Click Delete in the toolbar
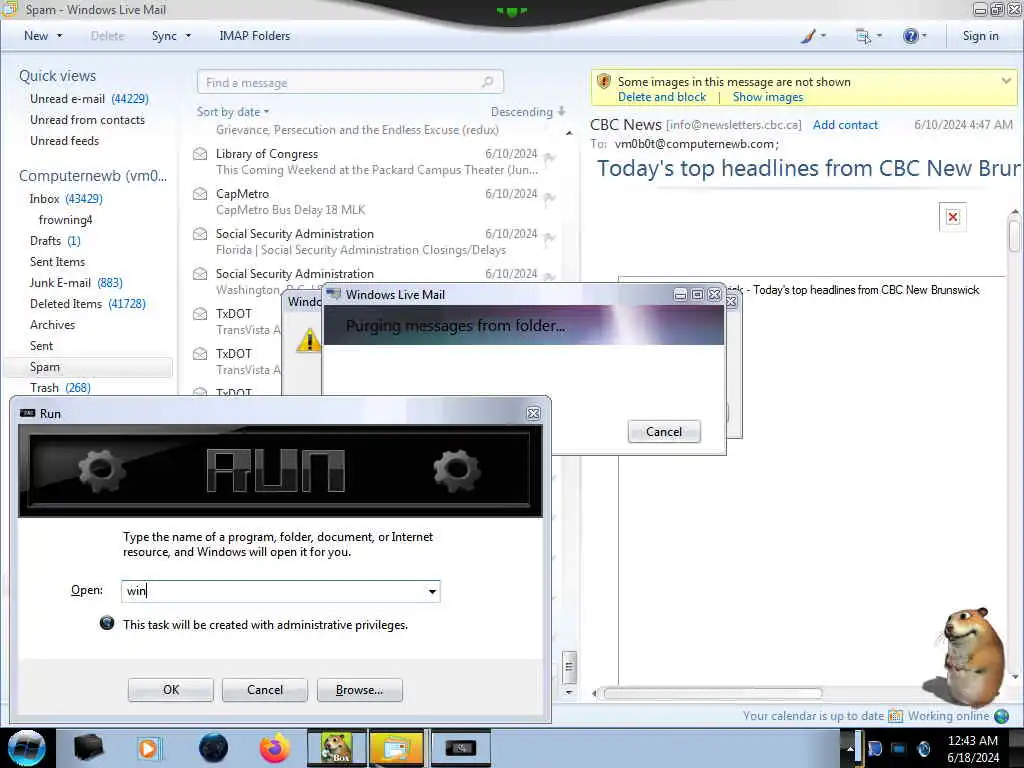Screen dimensions: 1024x768 [108, 36]
